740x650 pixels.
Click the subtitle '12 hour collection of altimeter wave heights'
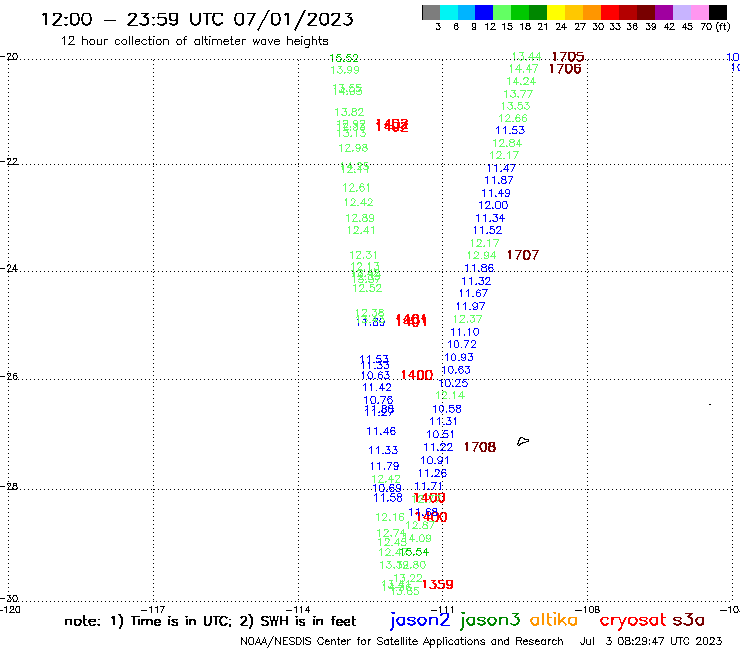pyautogui.click(x=194, y=41)
